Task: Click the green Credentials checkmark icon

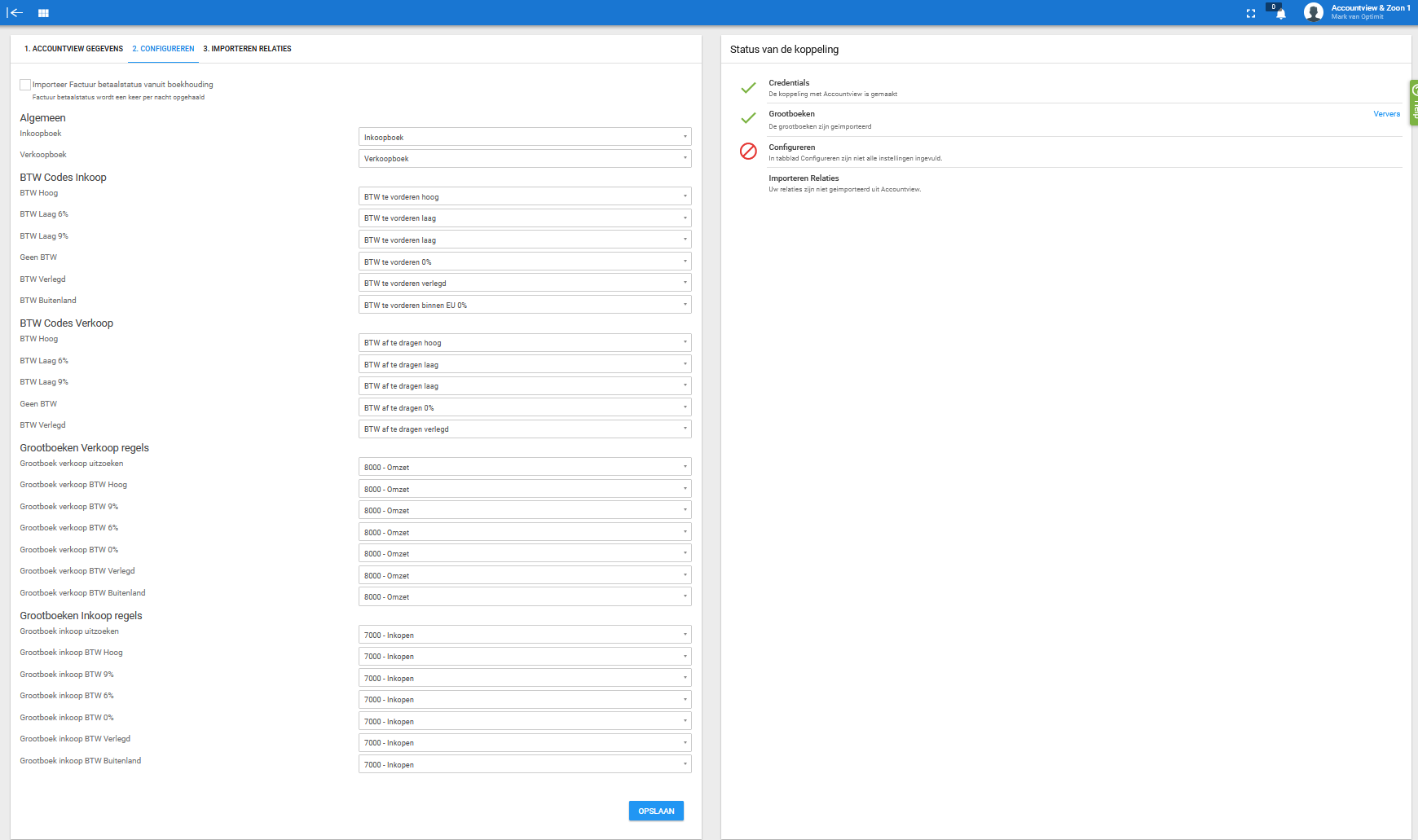Action: point(748,87)
